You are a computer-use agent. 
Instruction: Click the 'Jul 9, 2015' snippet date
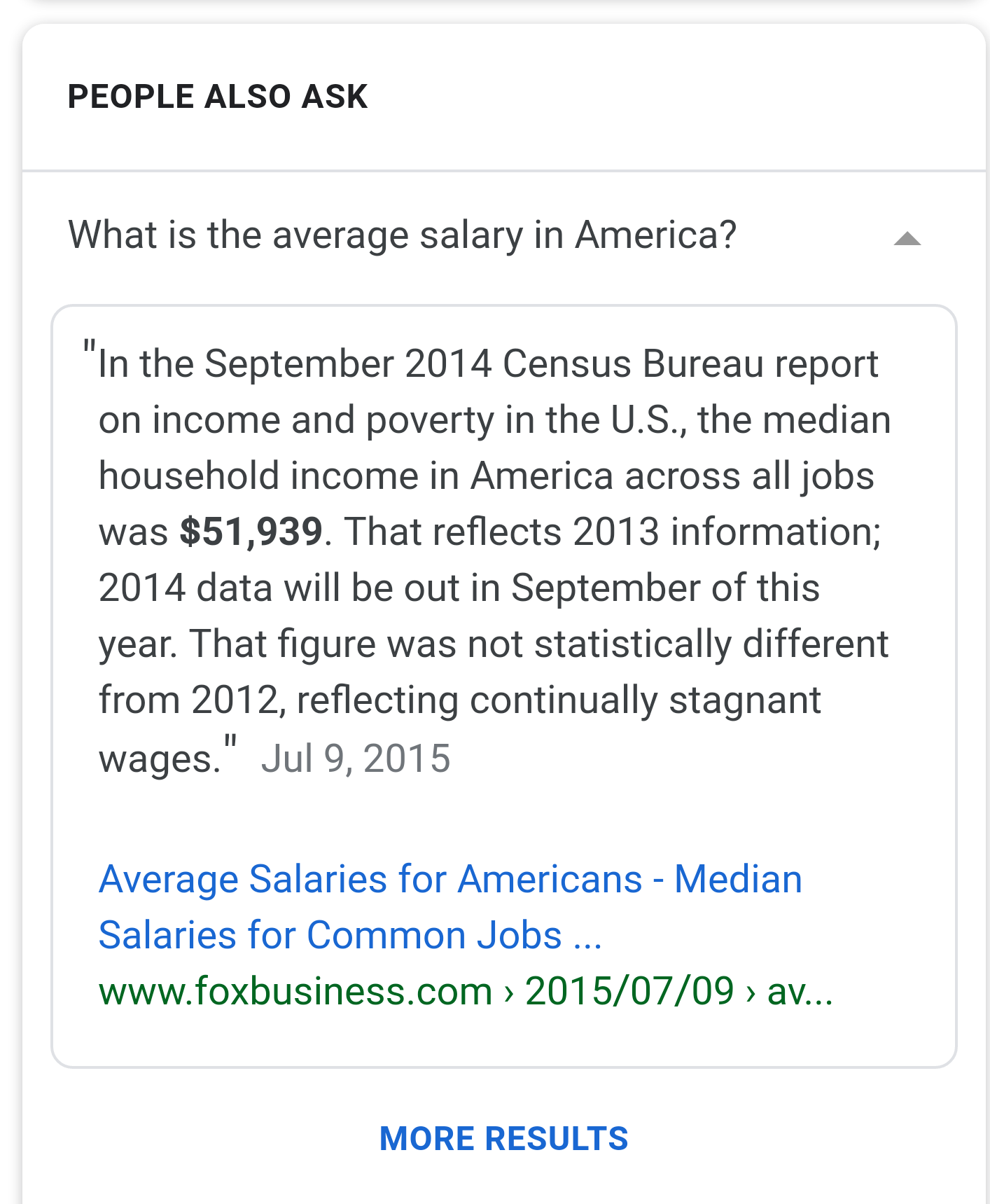click(x=355, y=759)
